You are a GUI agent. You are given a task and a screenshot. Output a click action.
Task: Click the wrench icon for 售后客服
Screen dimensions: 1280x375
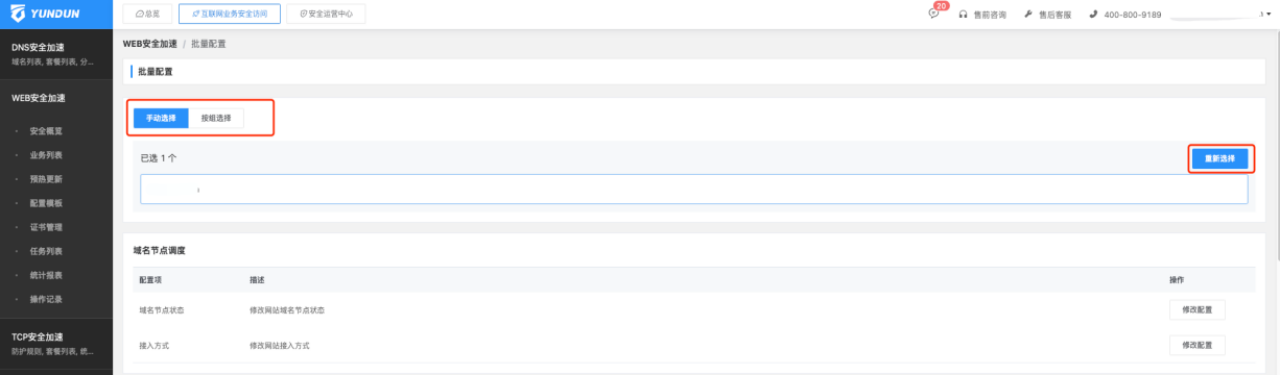[1029, 15]
